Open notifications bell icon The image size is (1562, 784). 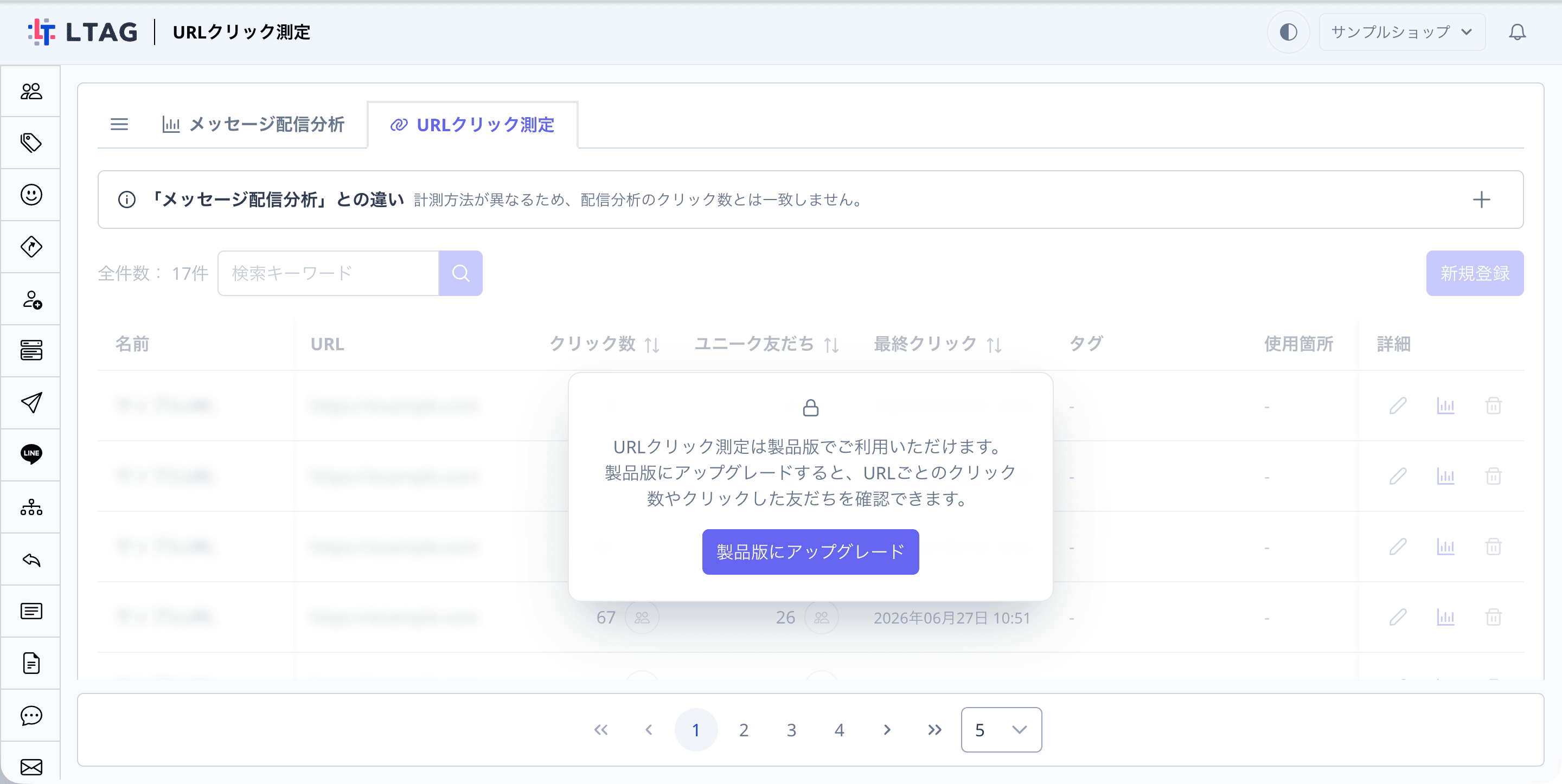(1517, 31)
